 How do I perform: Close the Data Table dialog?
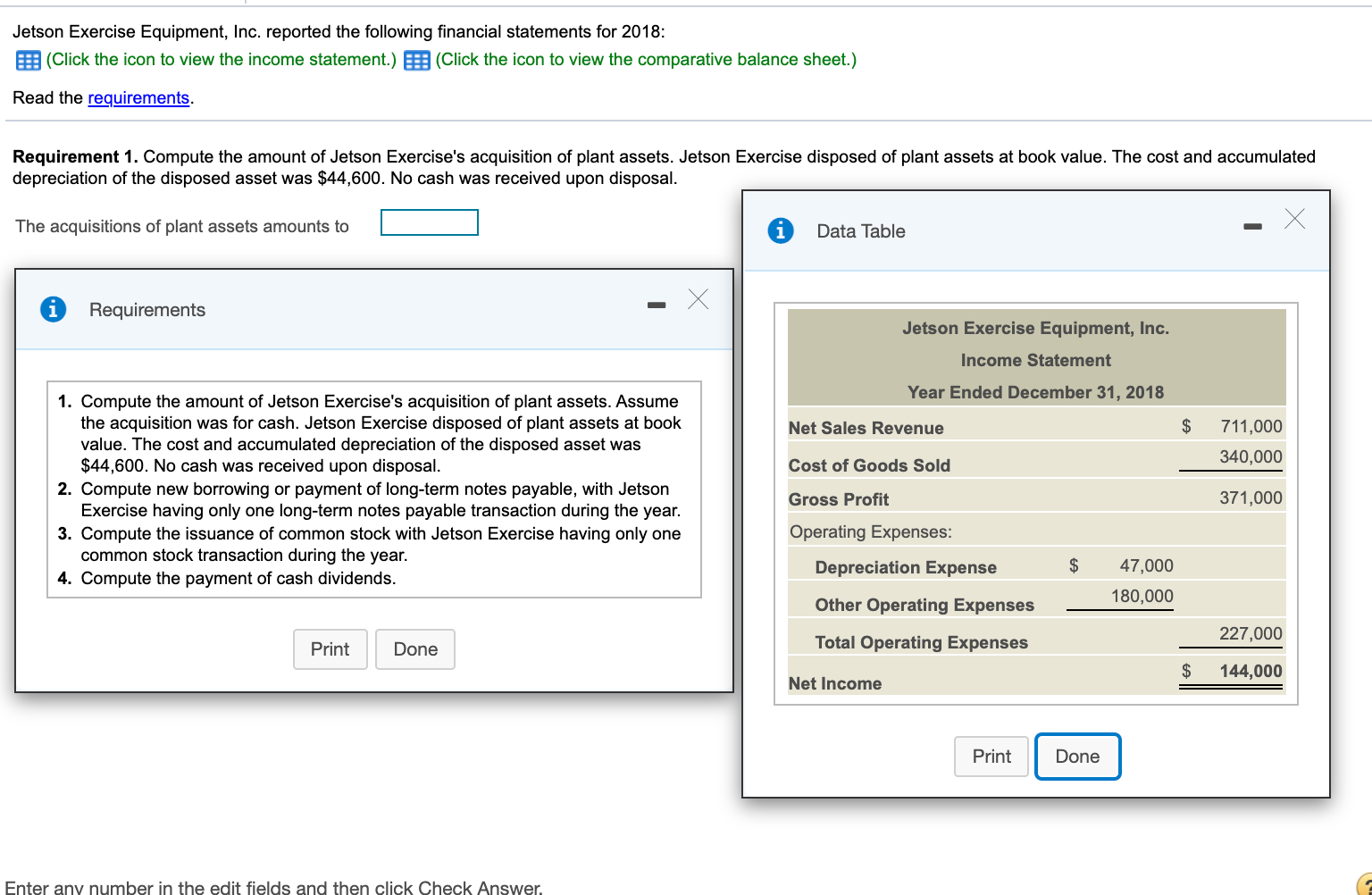click(1294, 219)
